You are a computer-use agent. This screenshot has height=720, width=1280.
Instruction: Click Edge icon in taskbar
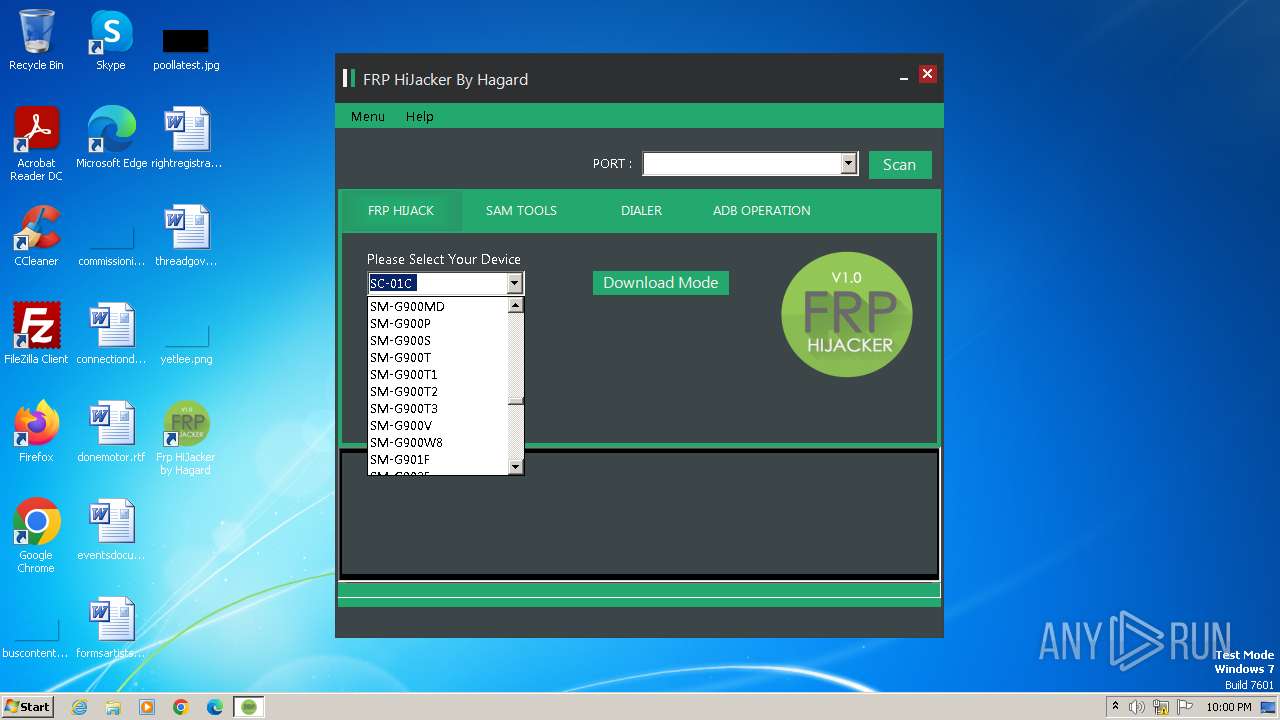tap(215, 707)
